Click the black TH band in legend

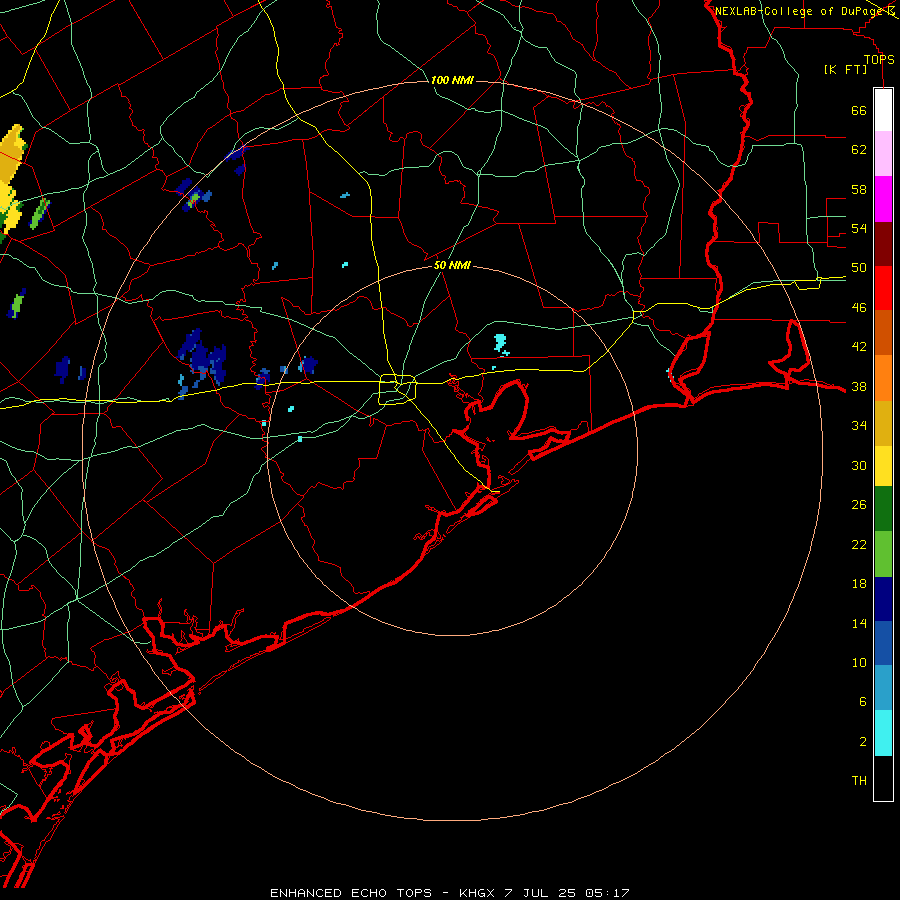(x=883, y=778)
